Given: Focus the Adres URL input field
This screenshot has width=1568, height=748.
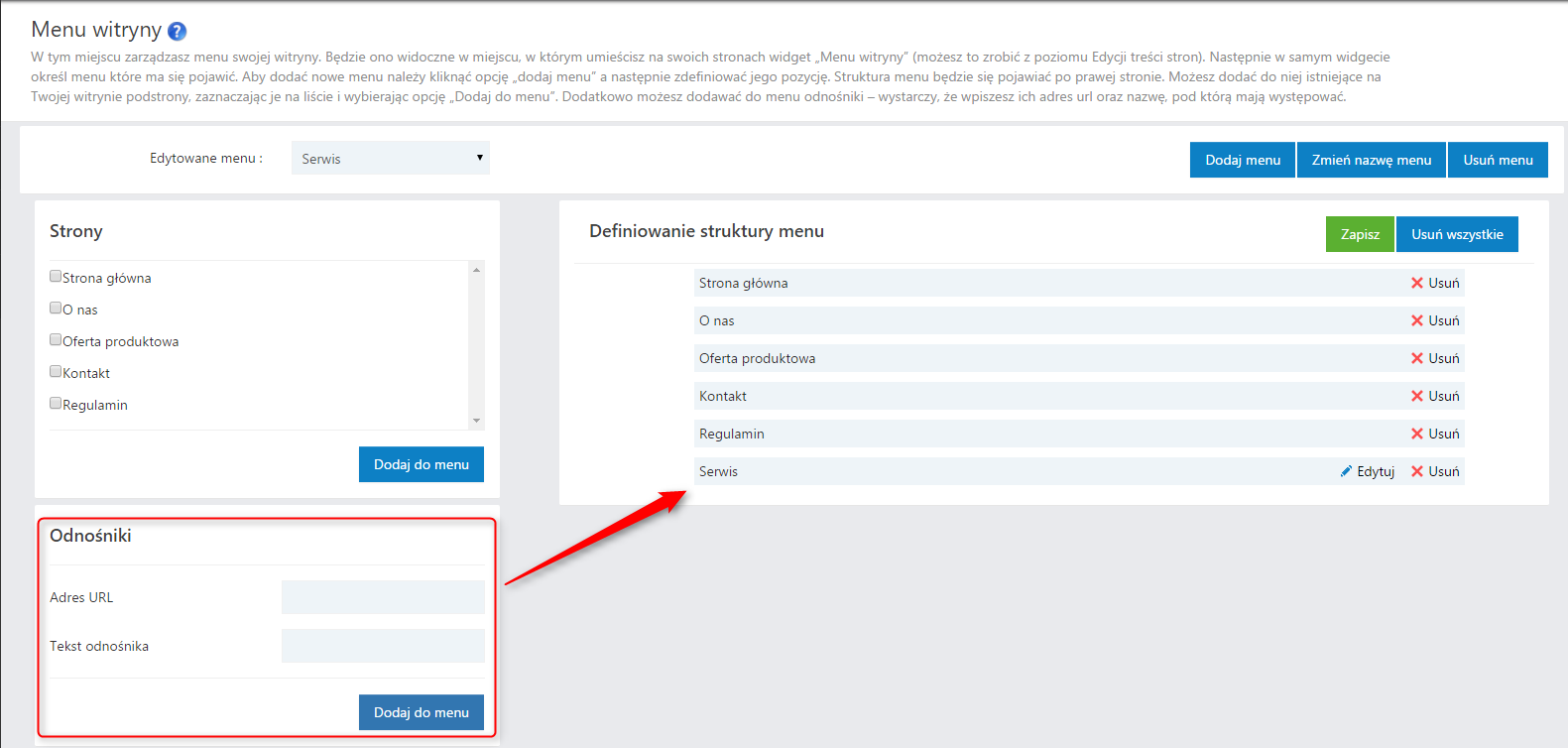Looking at the screenshot, I should [383, 597].
